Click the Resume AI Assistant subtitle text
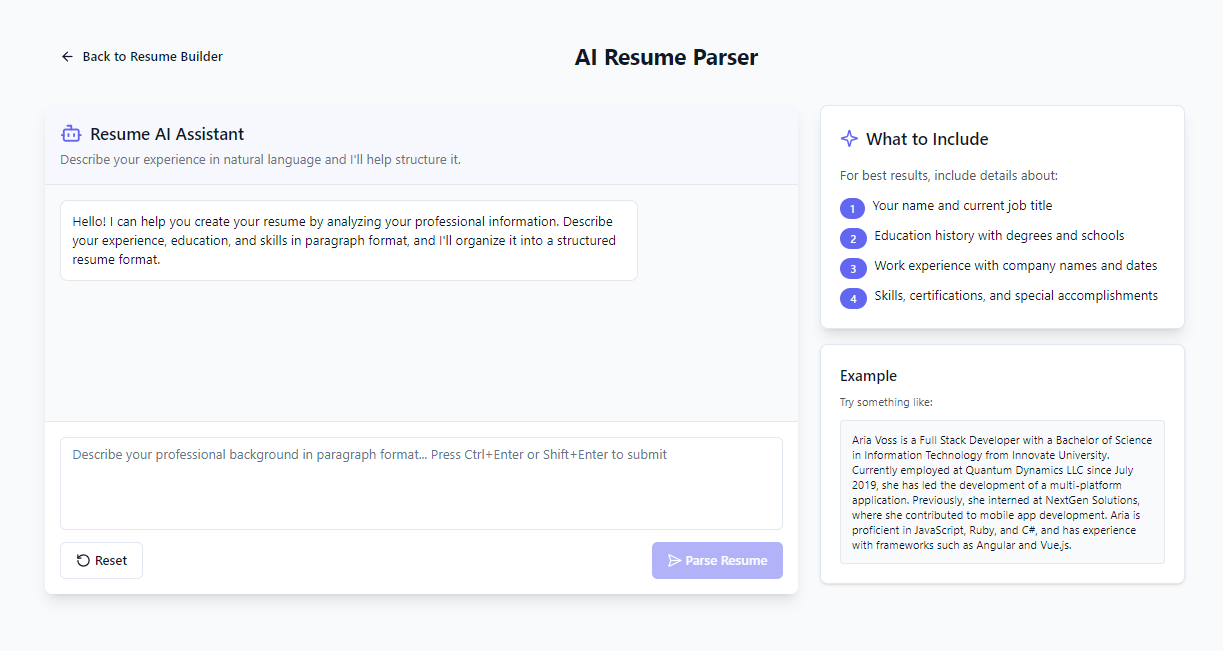Image resolution: width=1223 pixels, height=651 pixels. coord(260,159)
